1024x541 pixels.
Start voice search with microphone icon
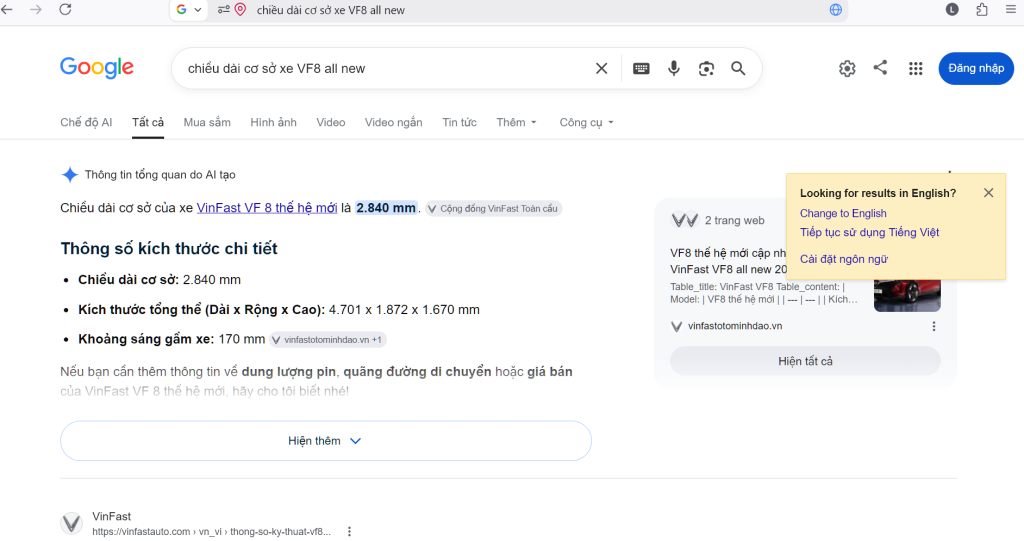673,68
